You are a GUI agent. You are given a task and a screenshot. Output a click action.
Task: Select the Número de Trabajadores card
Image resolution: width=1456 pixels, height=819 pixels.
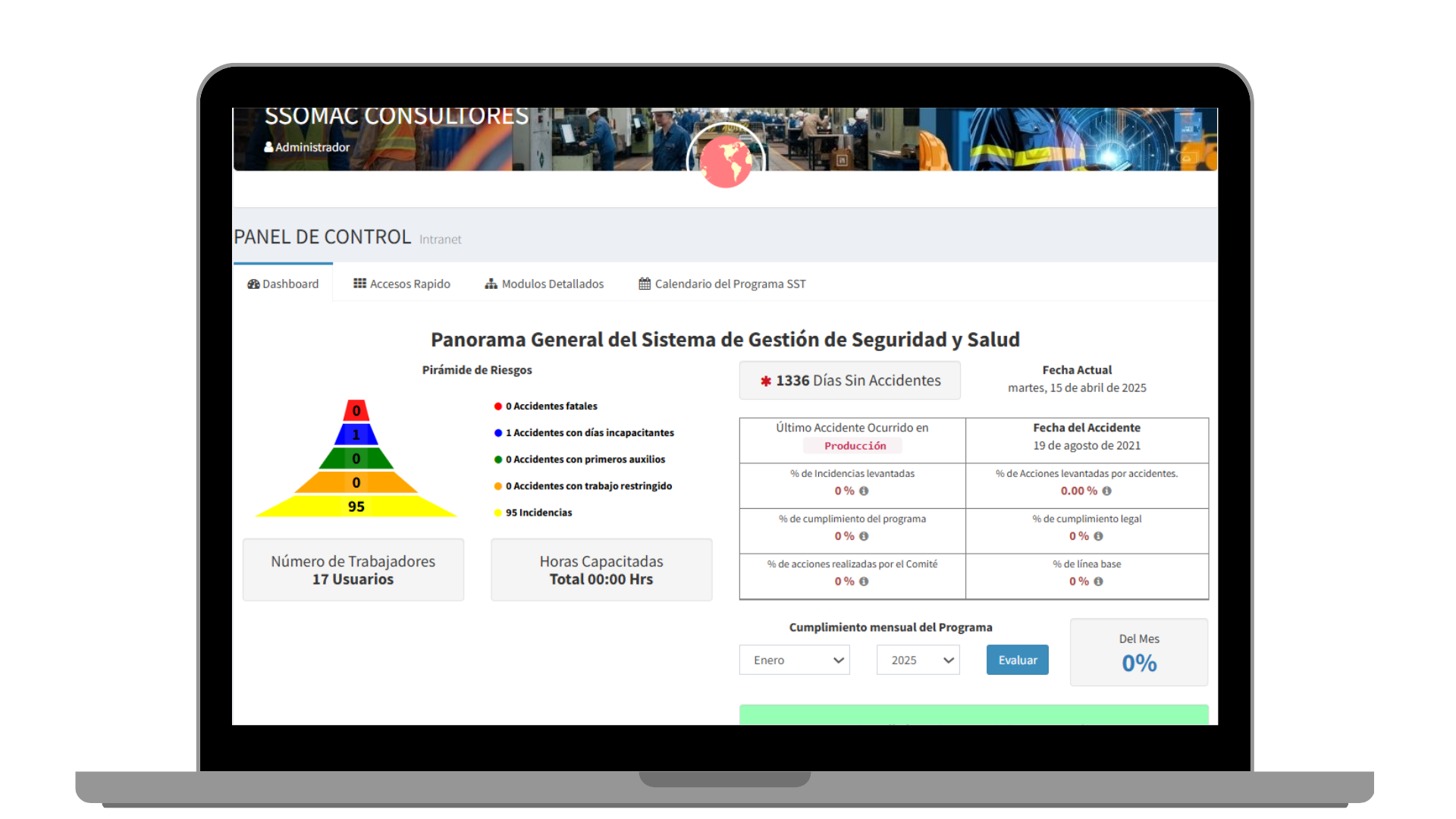353,570
